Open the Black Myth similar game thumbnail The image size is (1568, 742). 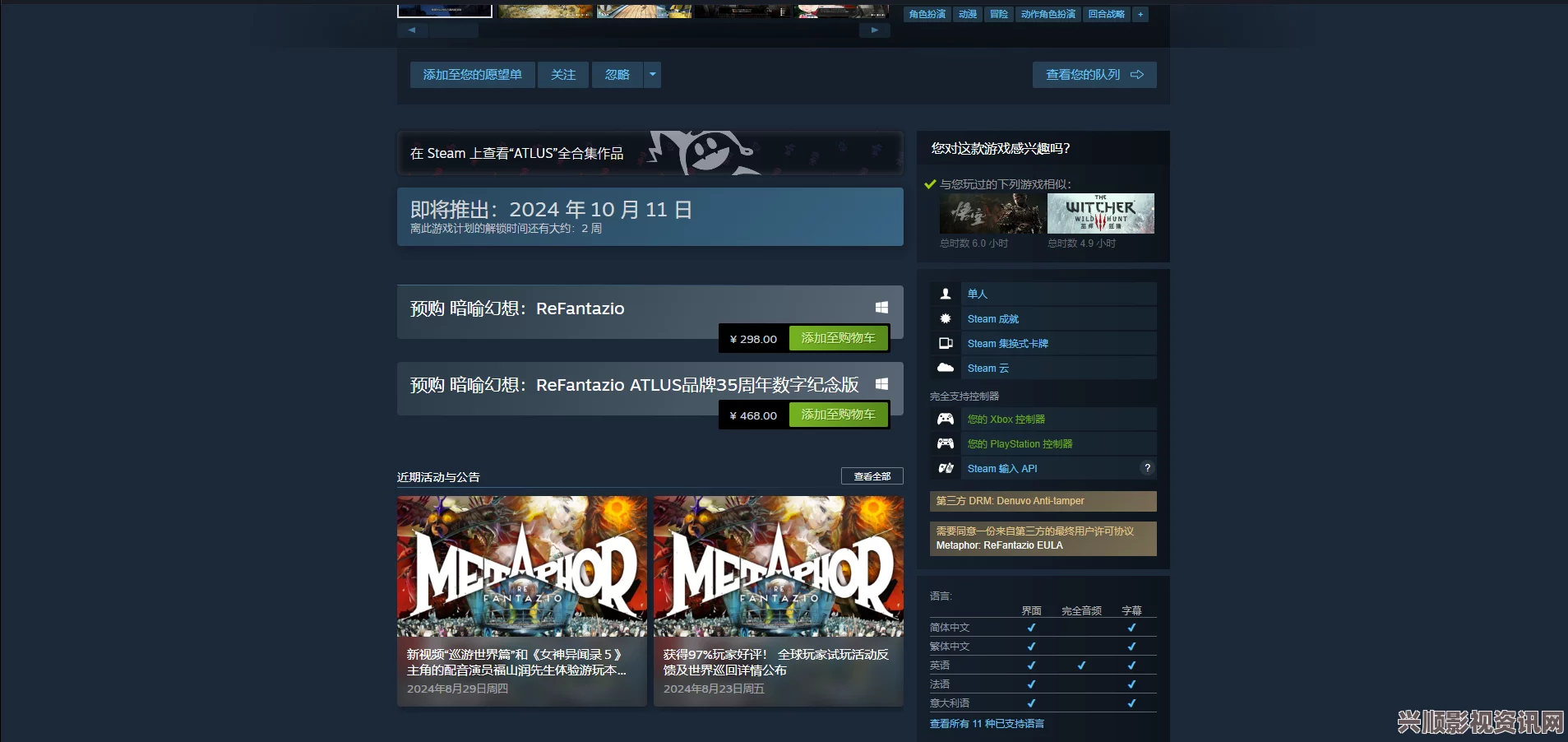992,214
